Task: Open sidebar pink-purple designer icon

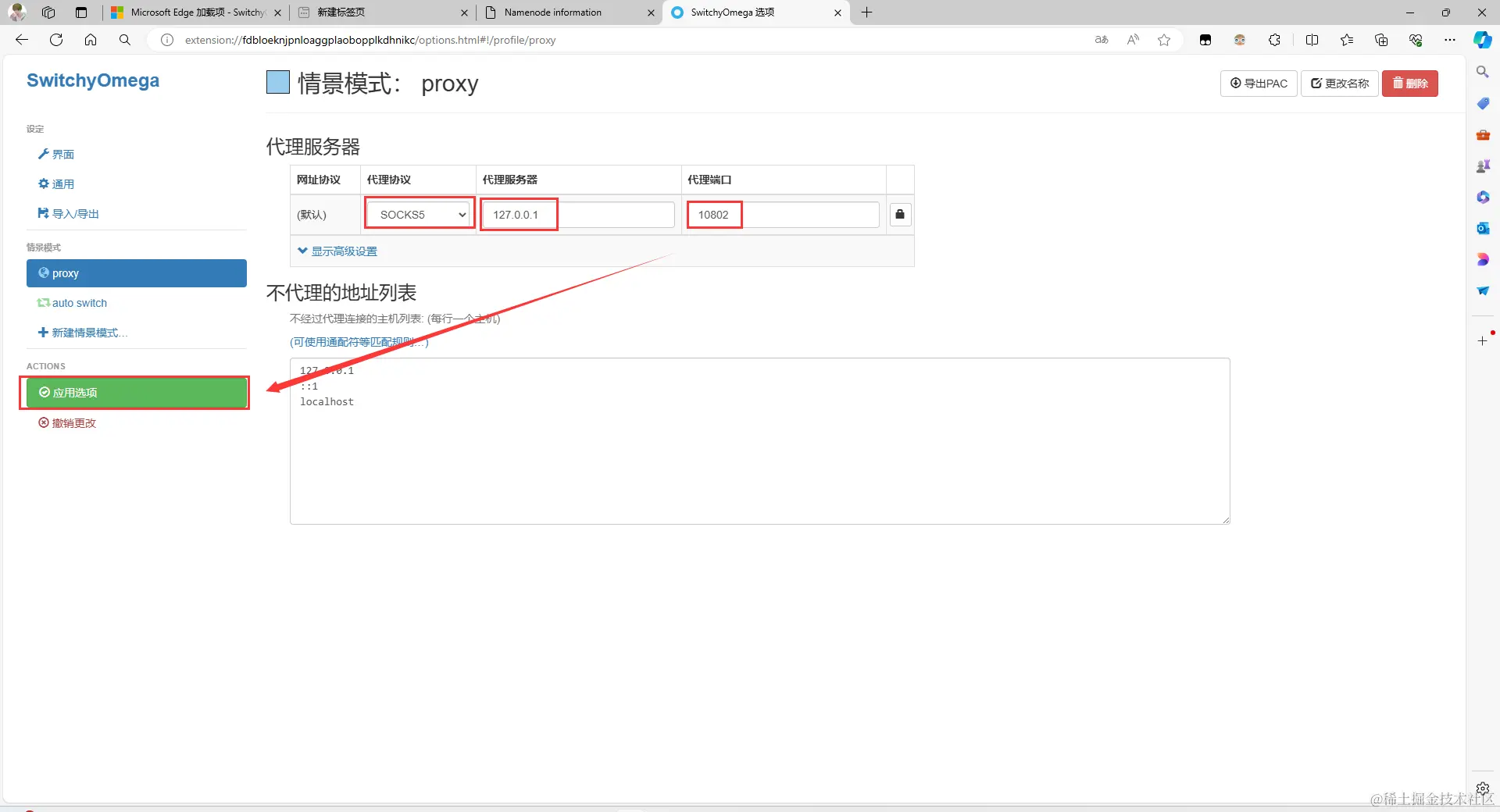Action: 1482,259
